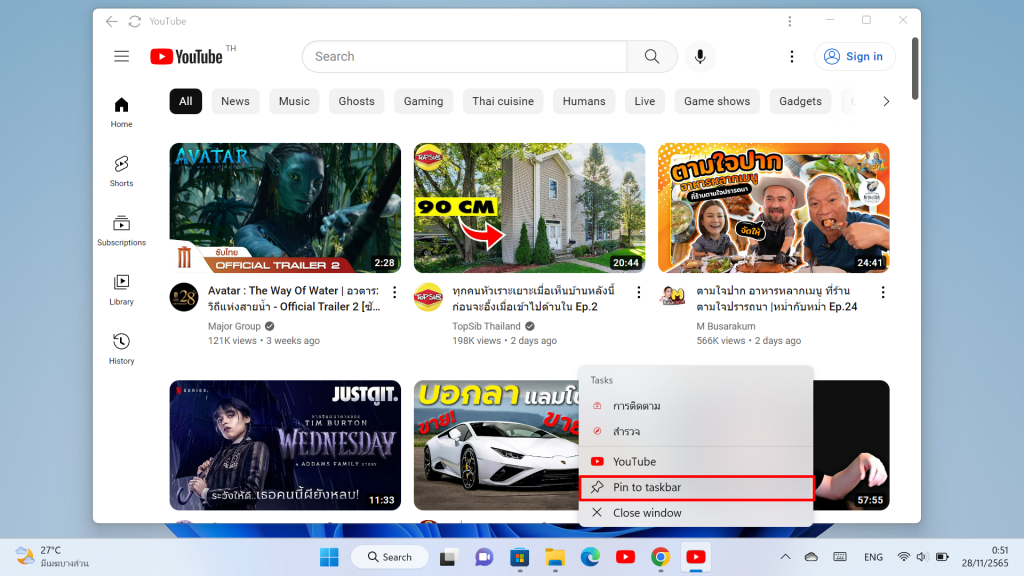This screenshot has height=576, width=1024.
Task: Select the Live category chip
Action: [x=645, y=101]
